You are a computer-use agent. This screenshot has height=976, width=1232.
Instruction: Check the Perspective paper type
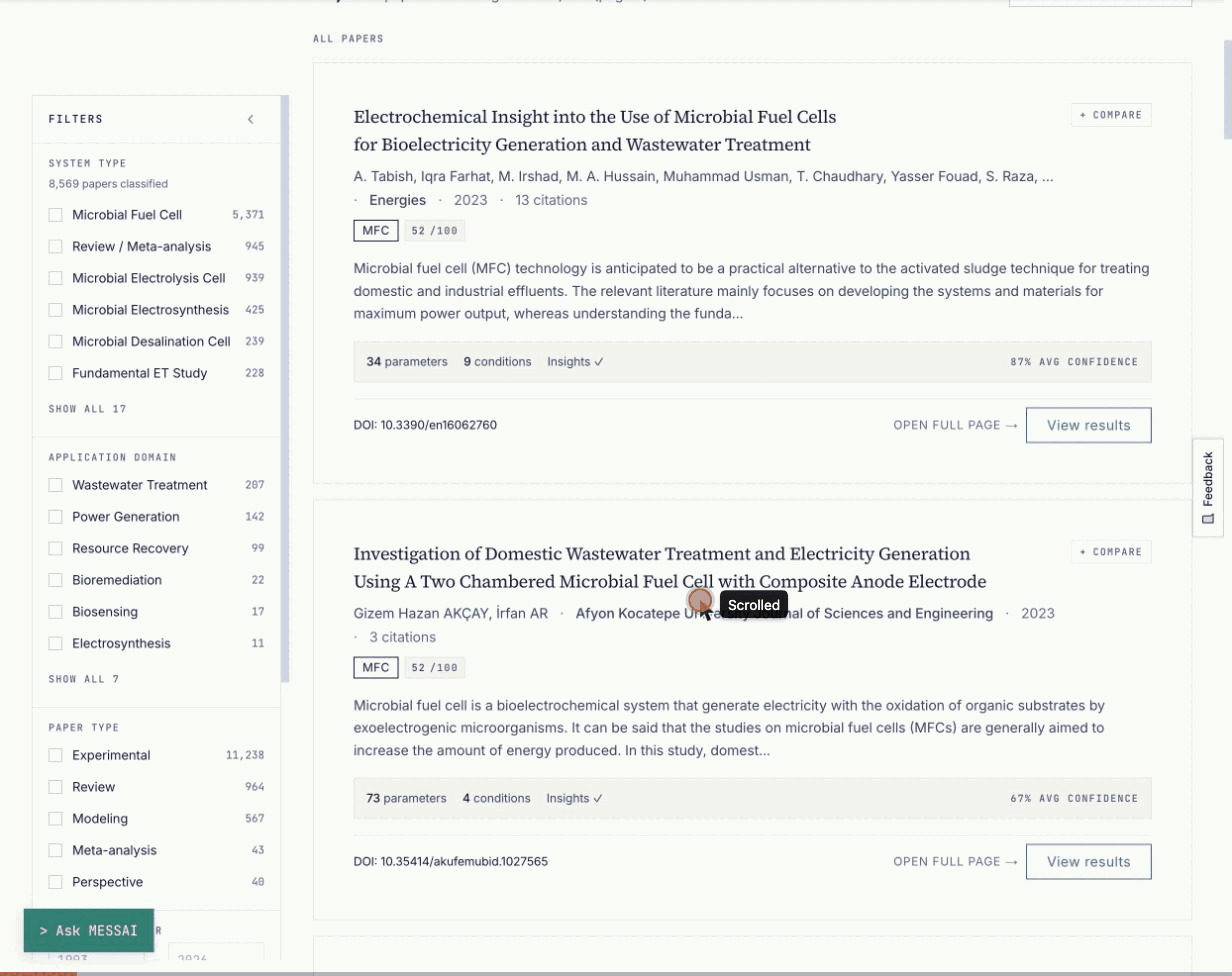pyautogui.click(x=55, y=882)
